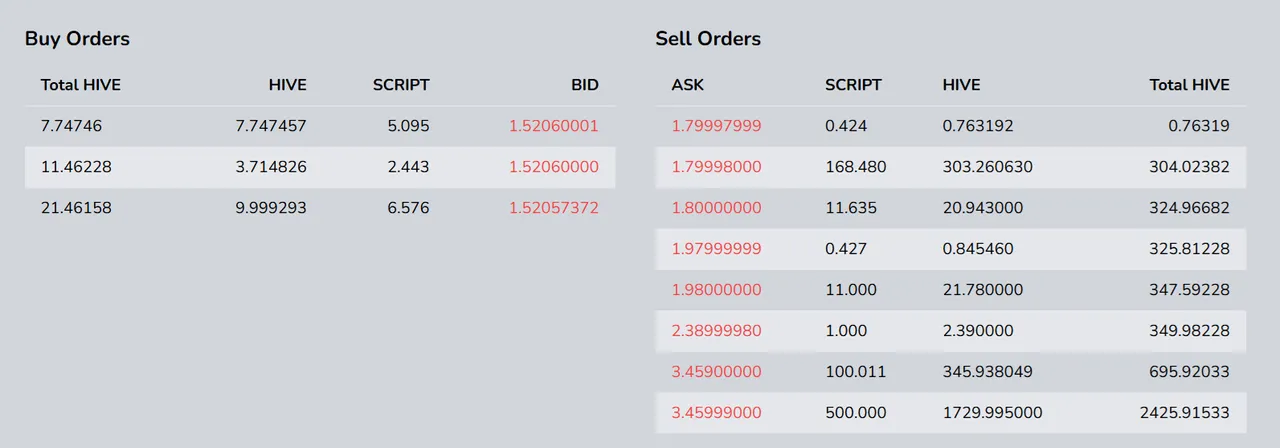Select the buy row with 5.095 SCRIPT
This screenshot has height=448, width=1280.
click(x=320, y=126)
